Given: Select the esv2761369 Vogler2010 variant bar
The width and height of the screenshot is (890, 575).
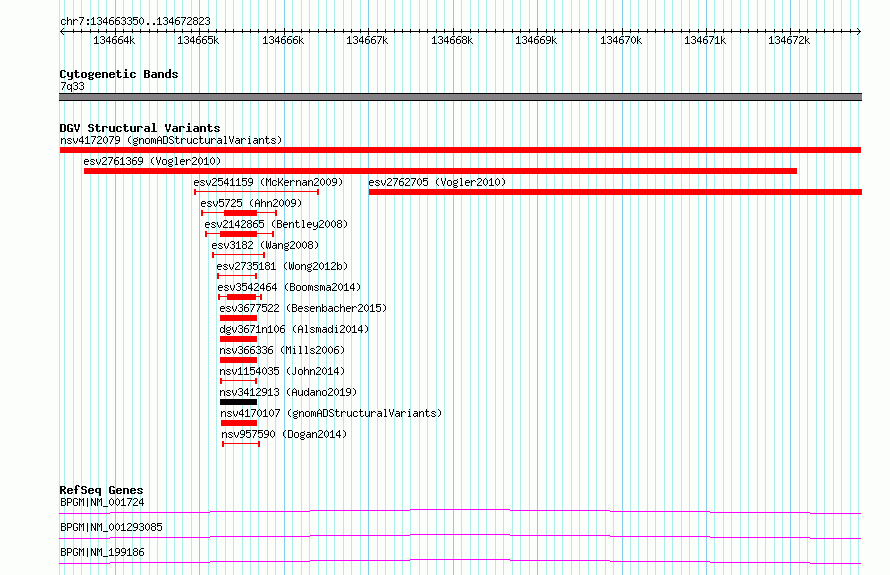Looking at the screenshot, I should click(440, 171).
